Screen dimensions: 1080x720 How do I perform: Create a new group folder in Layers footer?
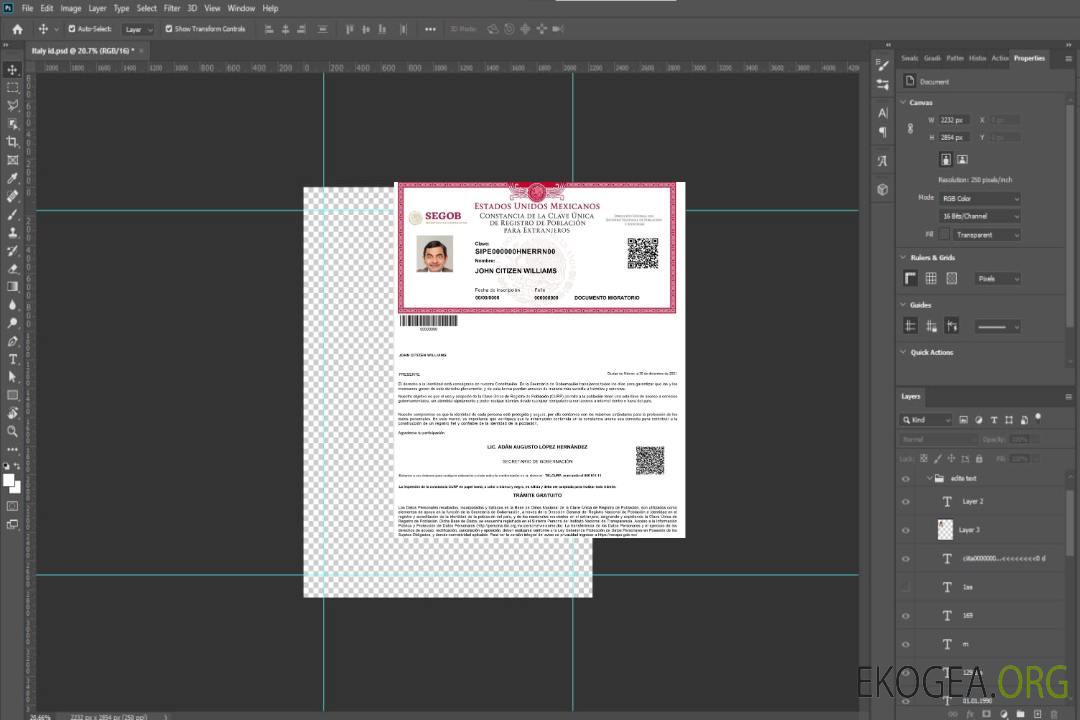(1020, 714)
